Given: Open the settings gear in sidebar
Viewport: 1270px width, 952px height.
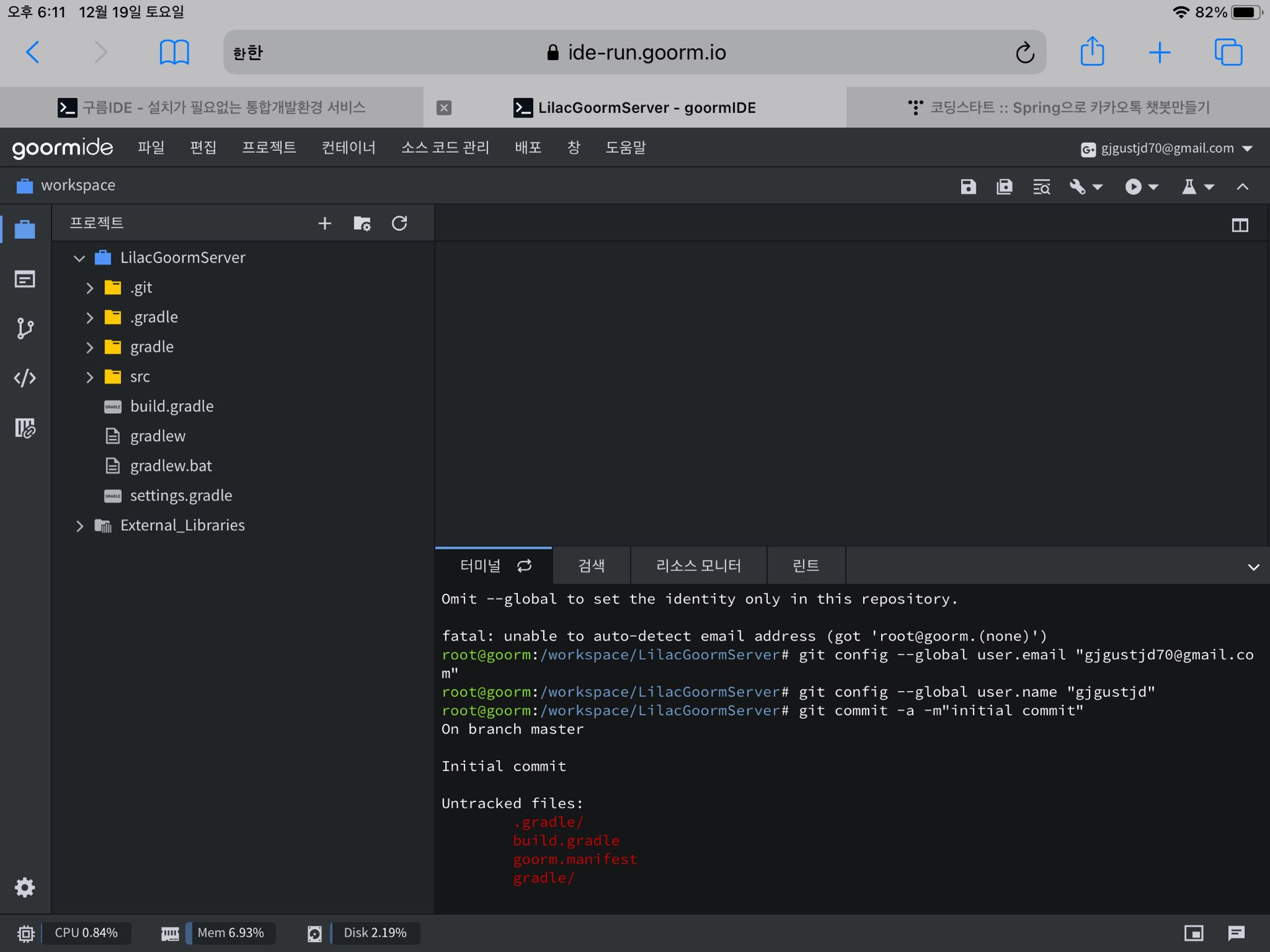Looking at the screenshot, I should 24,887.
